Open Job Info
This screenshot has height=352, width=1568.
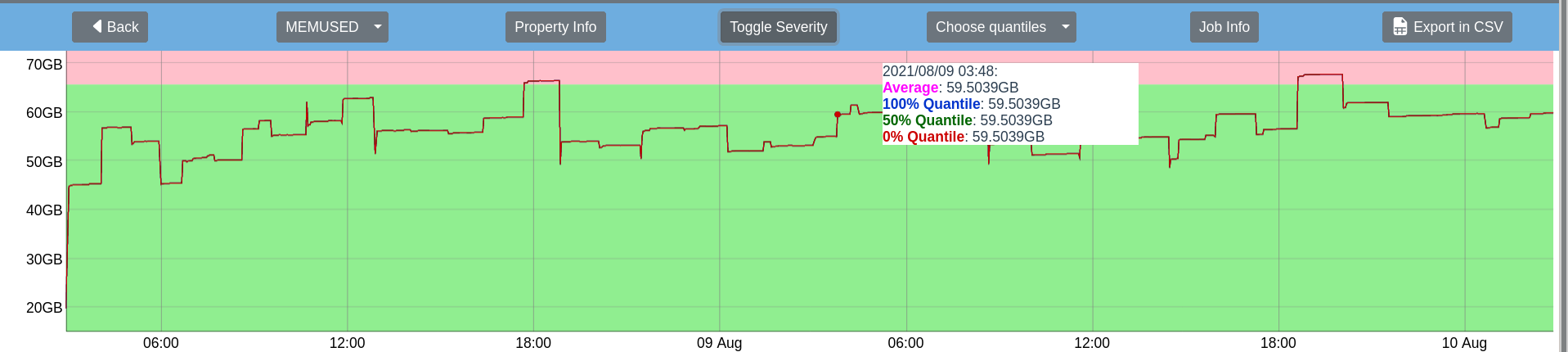1224,27
